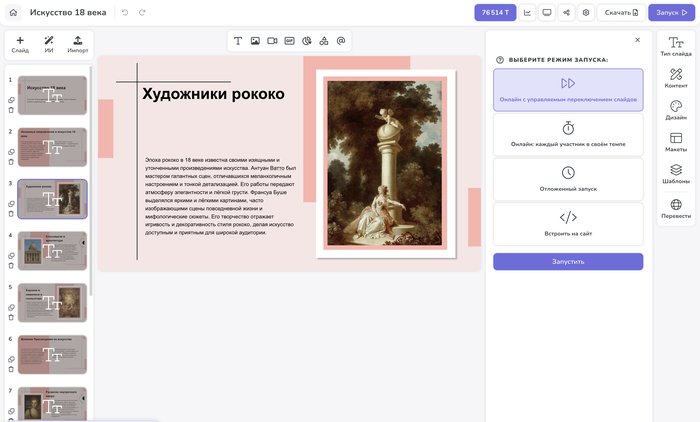Click the presentation name Искусство 18 века
This screenshot has width=700, height=422.
click(68, 13)
